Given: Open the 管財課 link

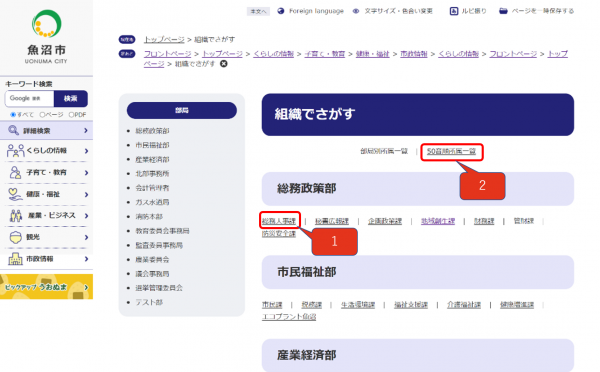Looking at the screenshot, I should [523, 221].
